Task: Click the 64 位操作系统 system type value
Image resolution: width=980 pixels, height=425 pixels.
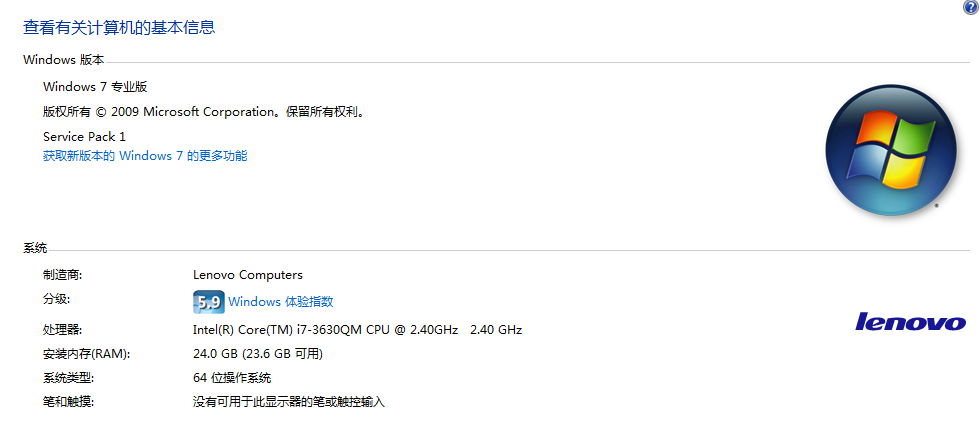Action: (x=232, y=378)
